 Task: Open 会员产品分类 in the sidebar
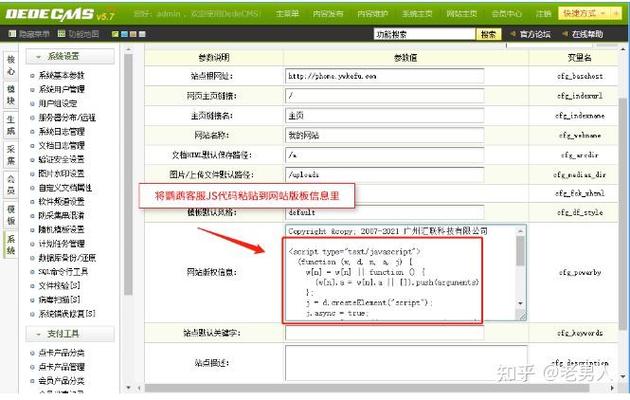(61, 381)
